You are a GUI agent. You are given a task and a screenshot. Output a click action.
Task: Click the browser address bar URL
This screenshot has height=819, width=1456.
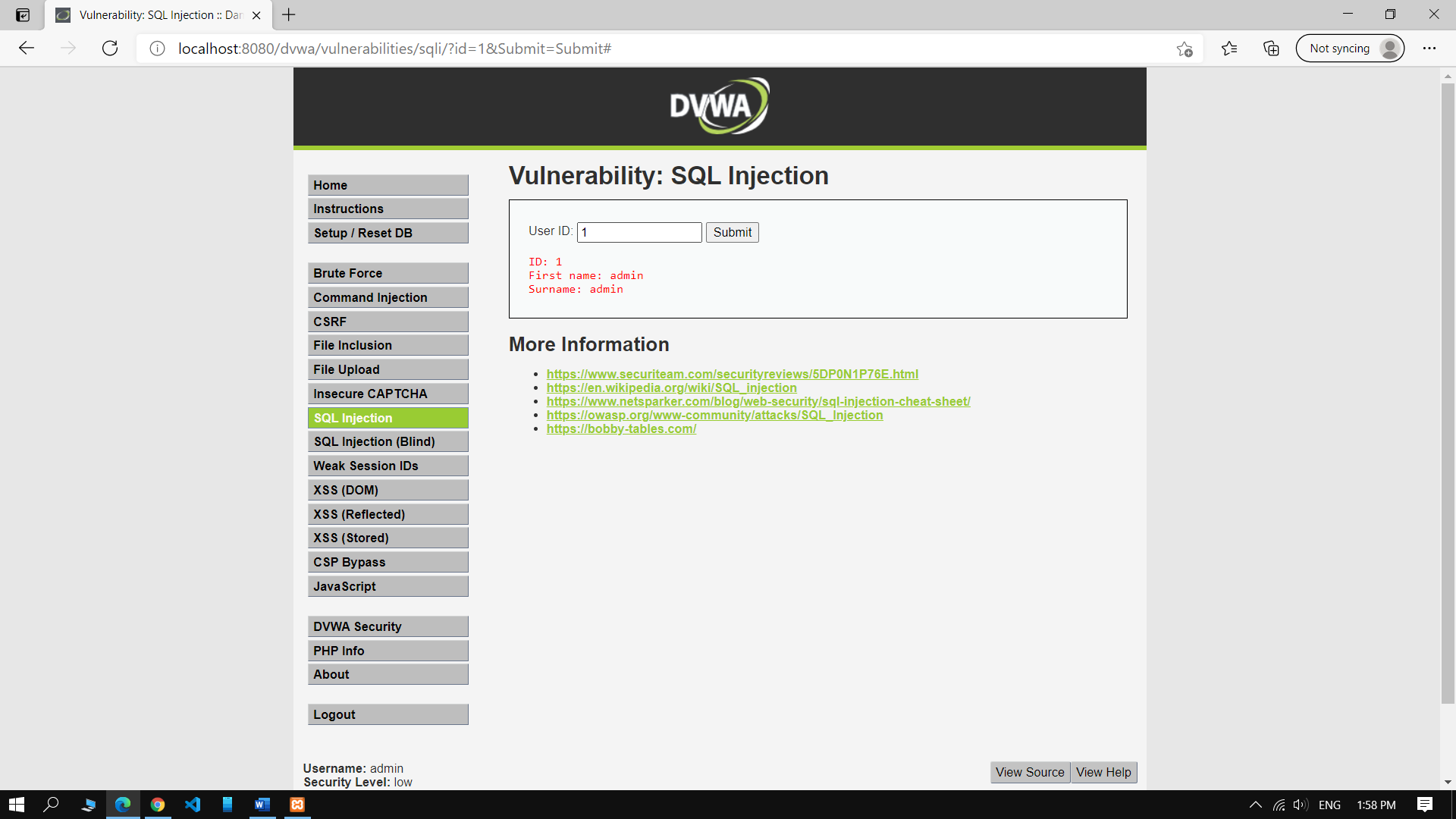tap(394, 49)
